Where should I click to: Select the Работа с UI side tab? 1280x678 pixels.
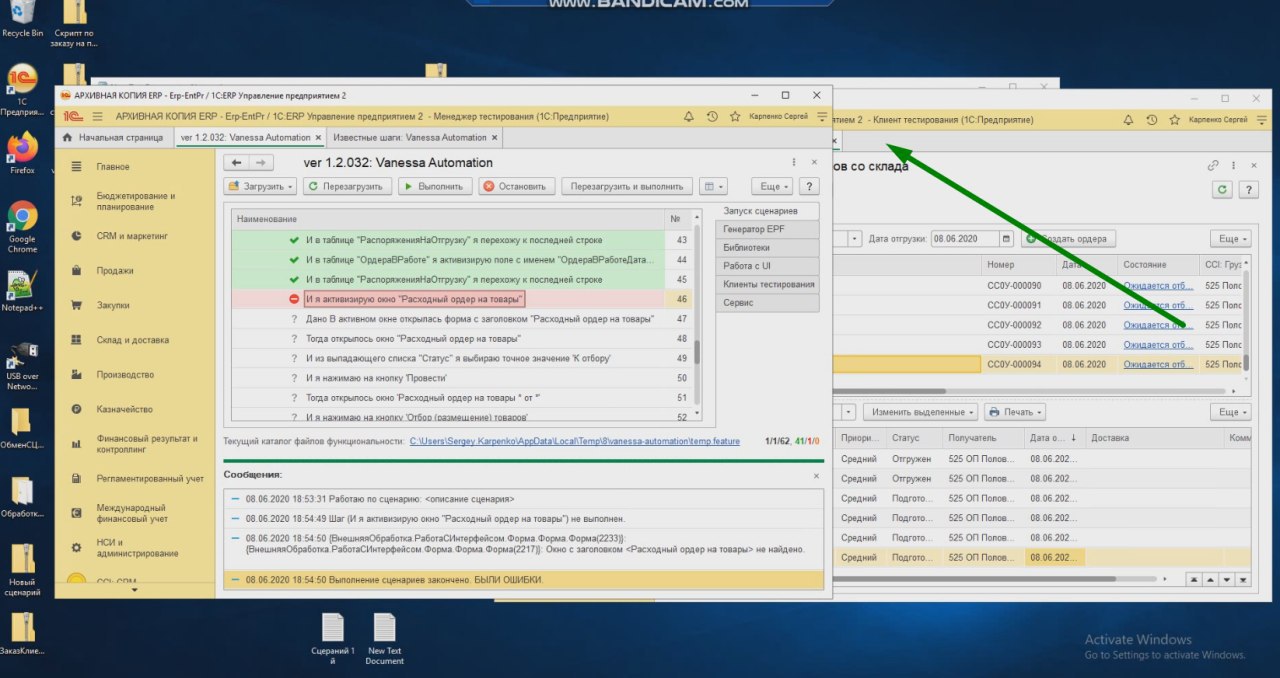click(x=768, y=266)
